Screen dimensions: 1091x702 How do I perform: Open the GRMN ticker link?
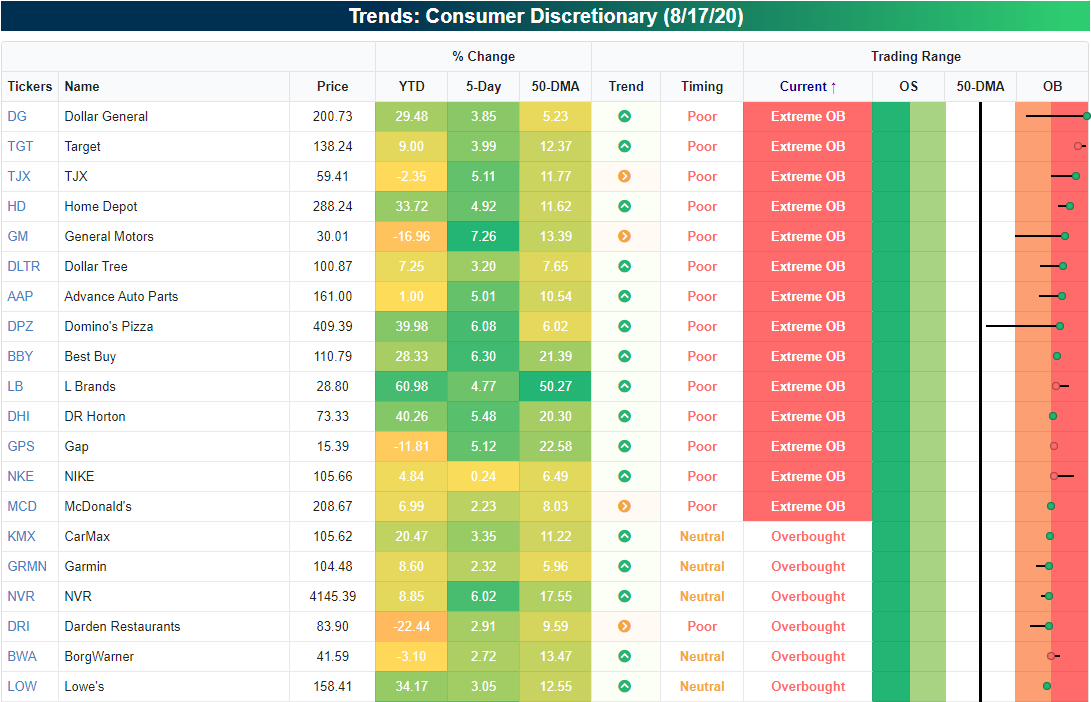pyautogui.click(x=26, y=566)
